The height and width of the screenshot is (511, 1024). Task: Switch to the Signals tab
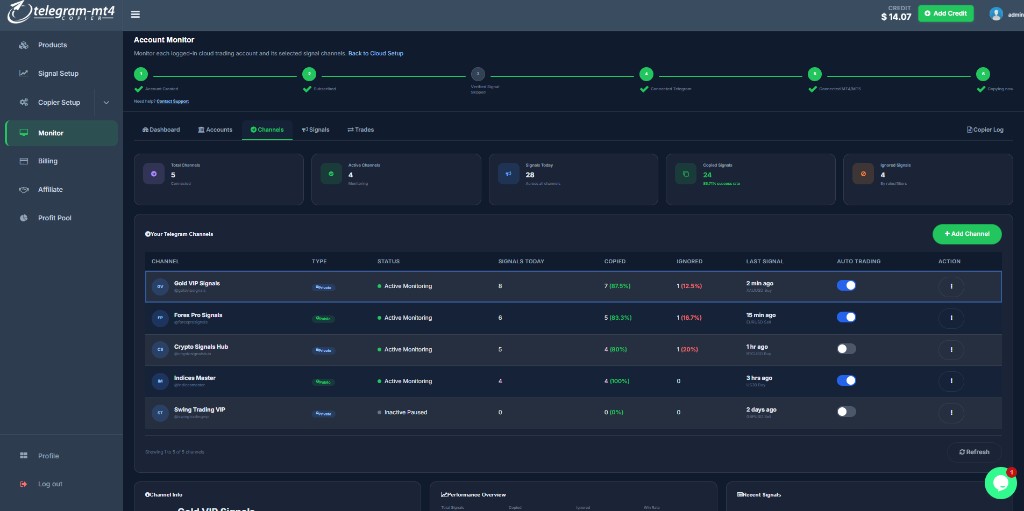pos(315,130)
